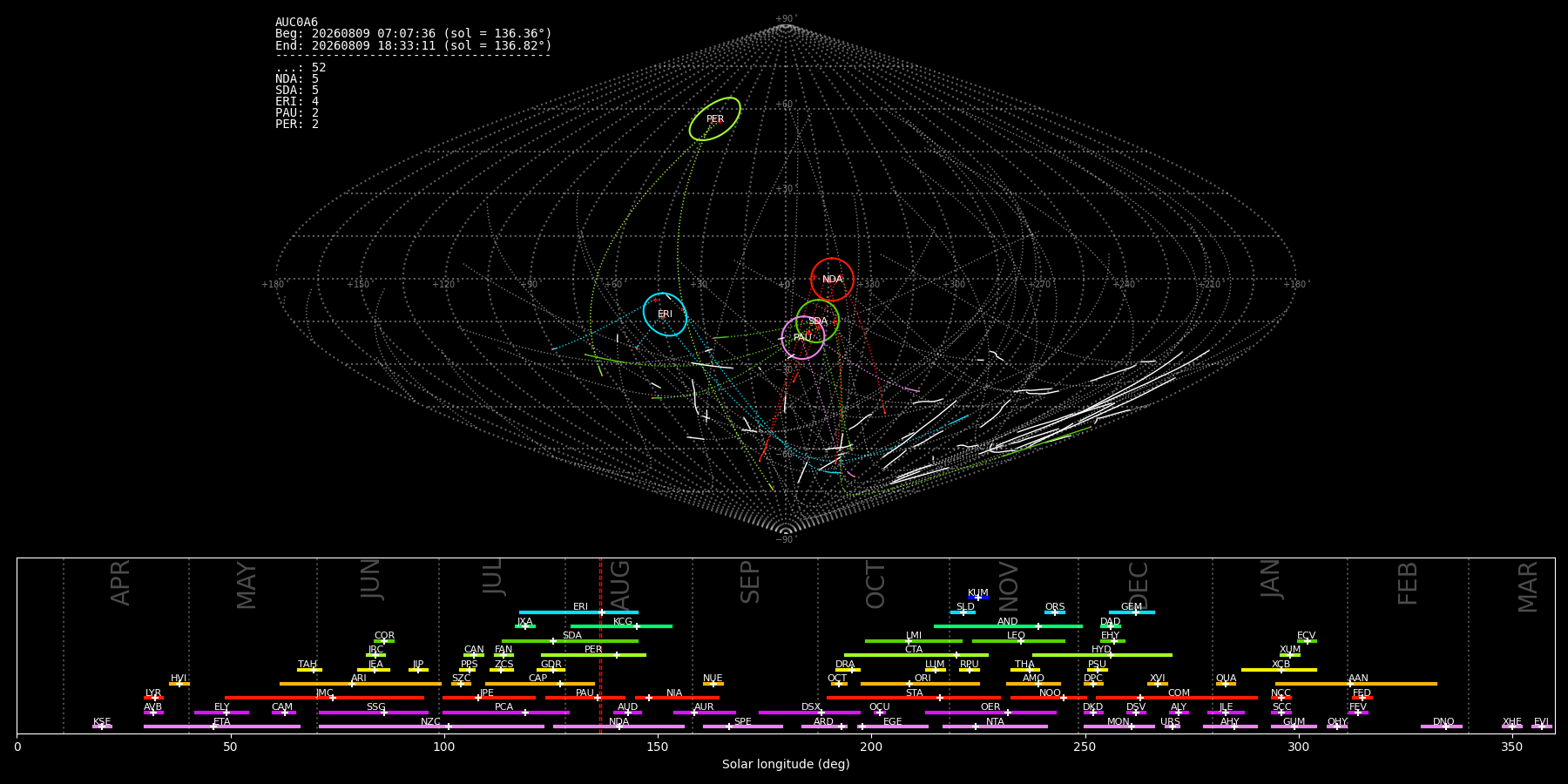1568x784 pixels.
Task: Select the HYD shower bar in December
Action: (1102, 655)
